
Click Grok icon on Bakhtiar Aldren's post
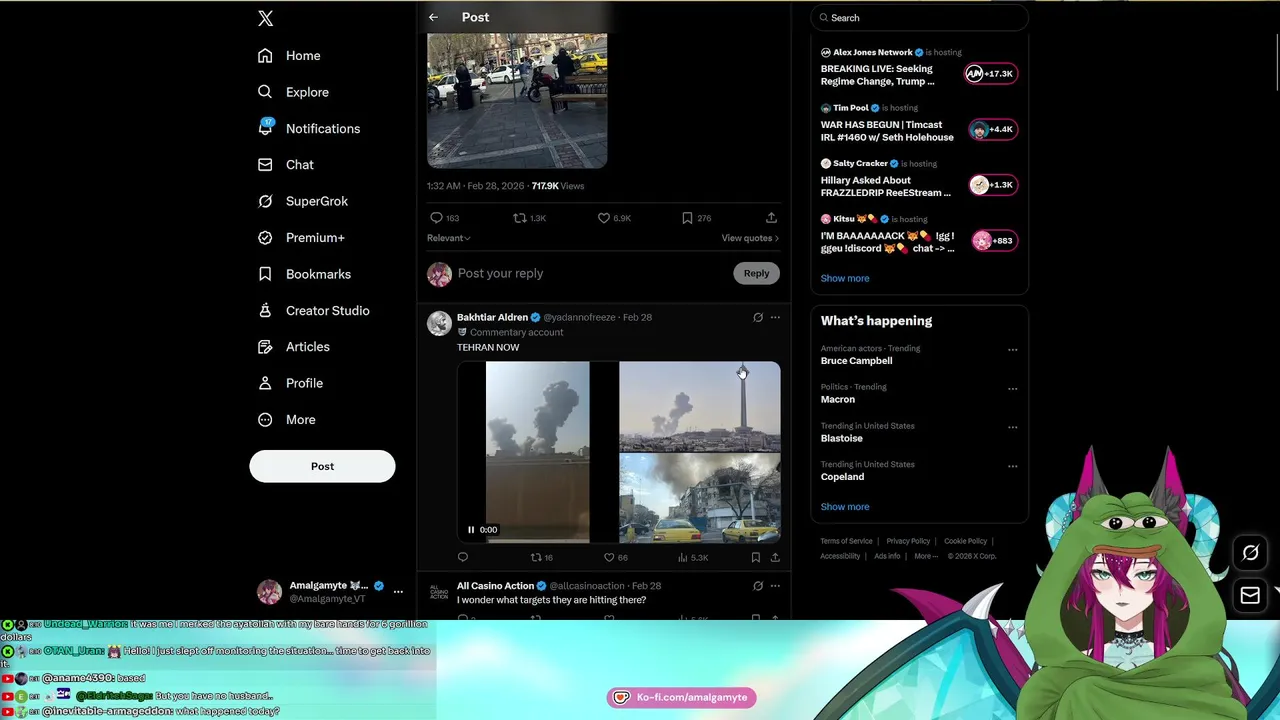tap(758, 317)
